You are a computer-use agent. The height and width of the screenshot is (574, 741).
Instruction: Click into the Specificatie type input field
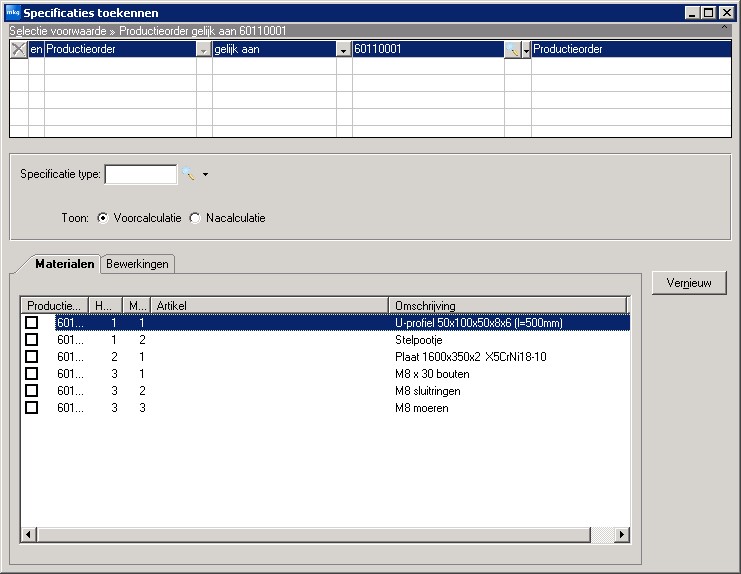pyautogui.click(x=141, y=174)
